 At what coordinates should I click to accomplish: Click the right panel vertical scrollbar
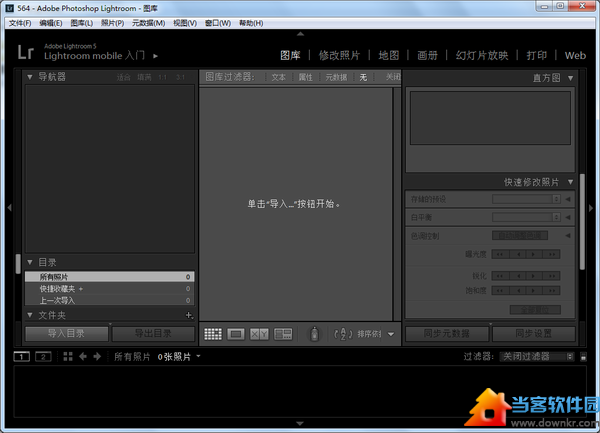click(582, 222)
